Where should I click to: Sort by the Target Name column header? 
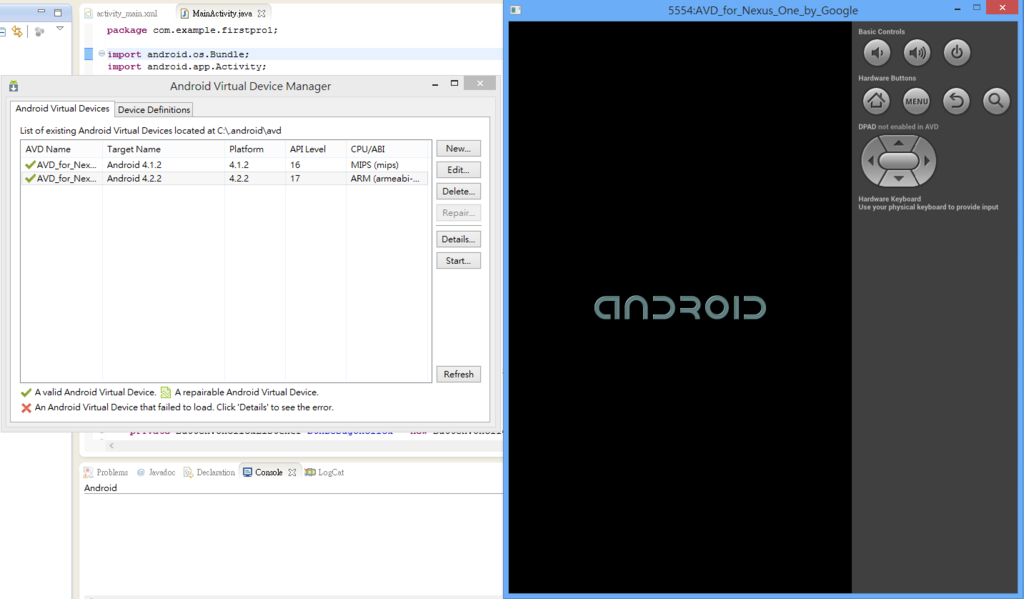click(163, 149)
